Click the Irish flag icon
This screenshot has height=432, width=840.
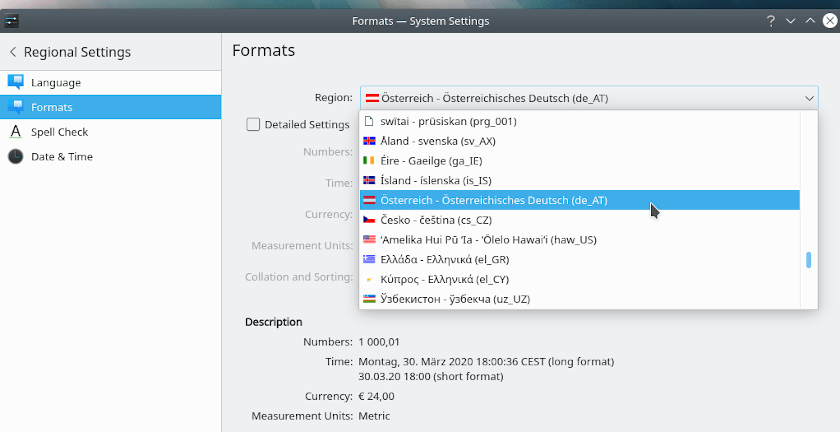[369, 160]
